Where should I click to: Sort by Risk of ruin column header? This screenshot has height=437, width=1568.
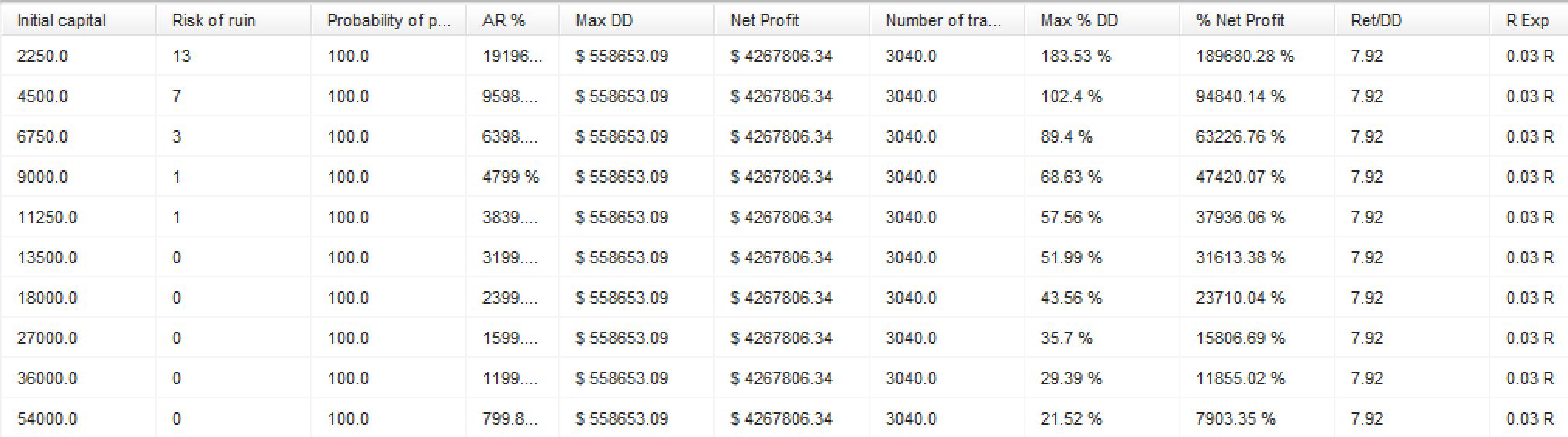click(233, 21)
